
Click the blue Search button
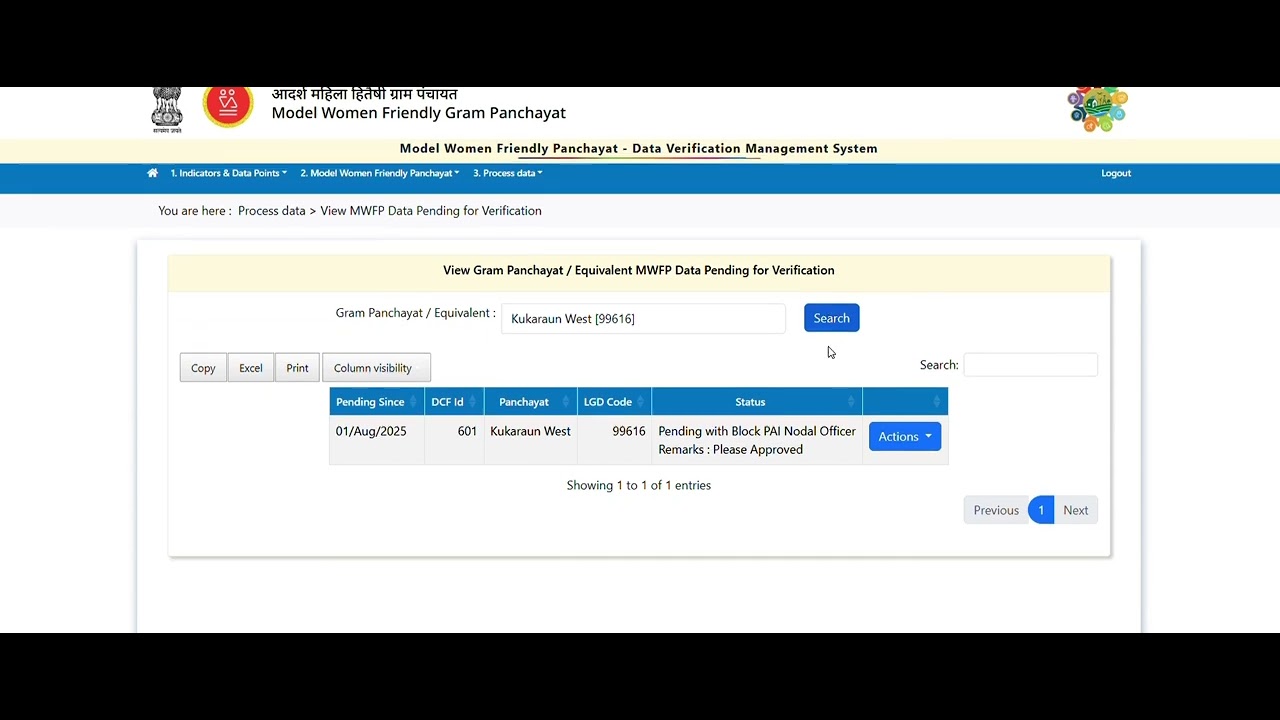tap(831, 318)
